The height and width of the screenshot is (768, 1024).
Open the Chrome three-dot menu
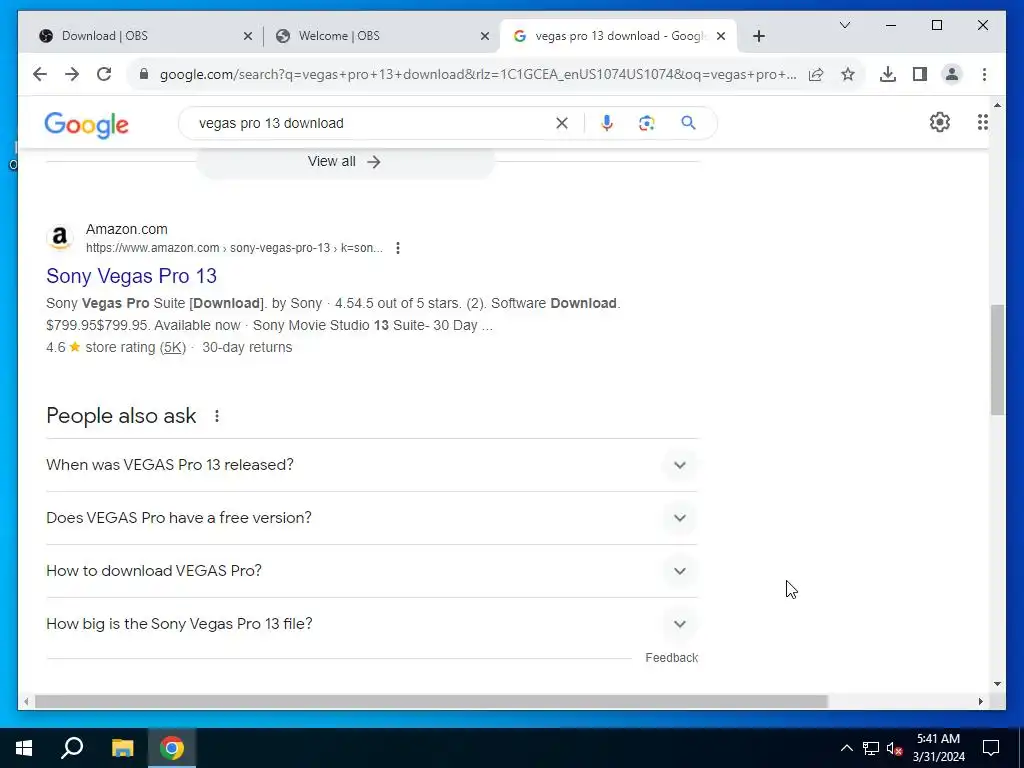pyautogui.click(x=984, y=74)
